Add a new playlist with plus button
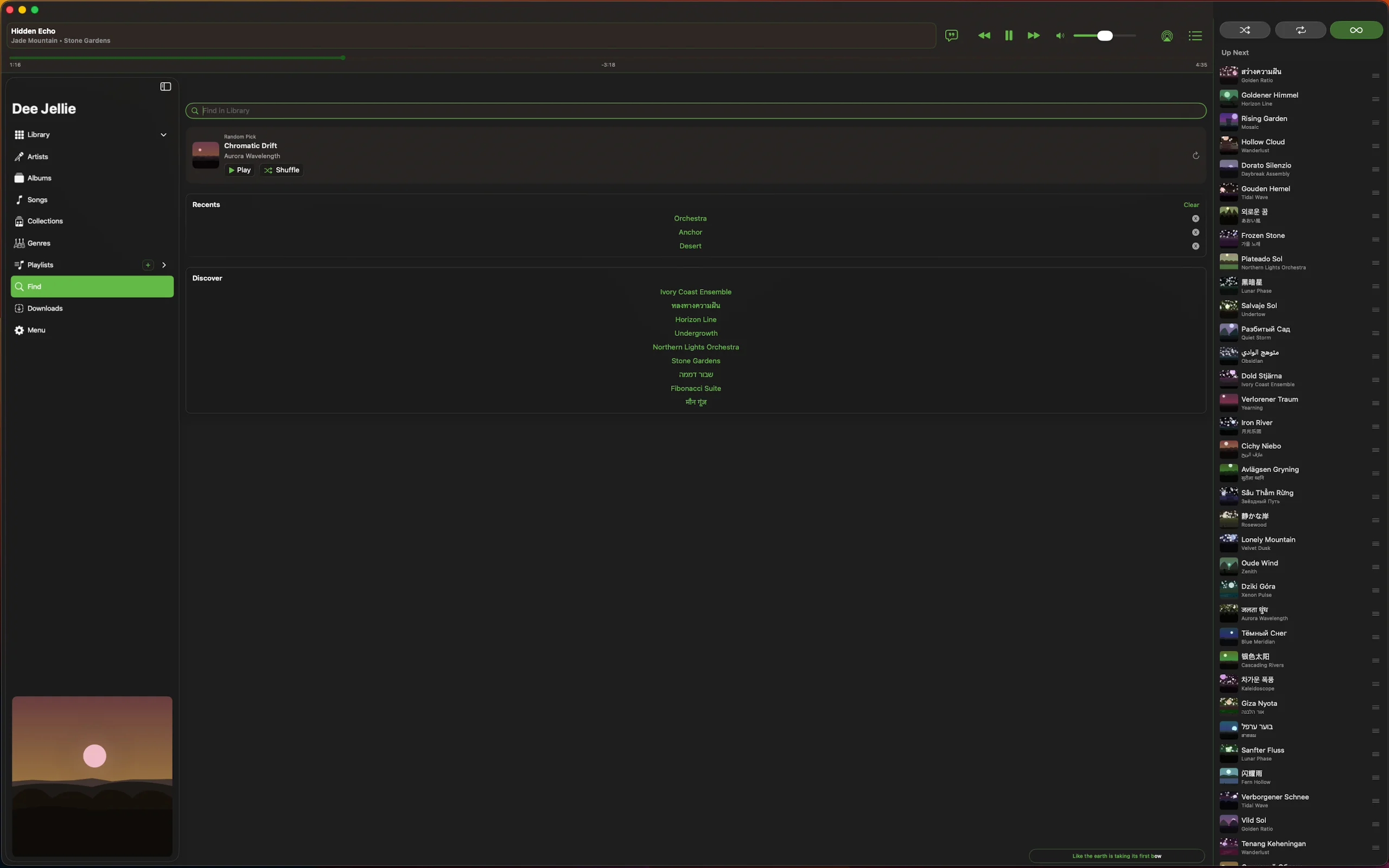 pos(148,265)
